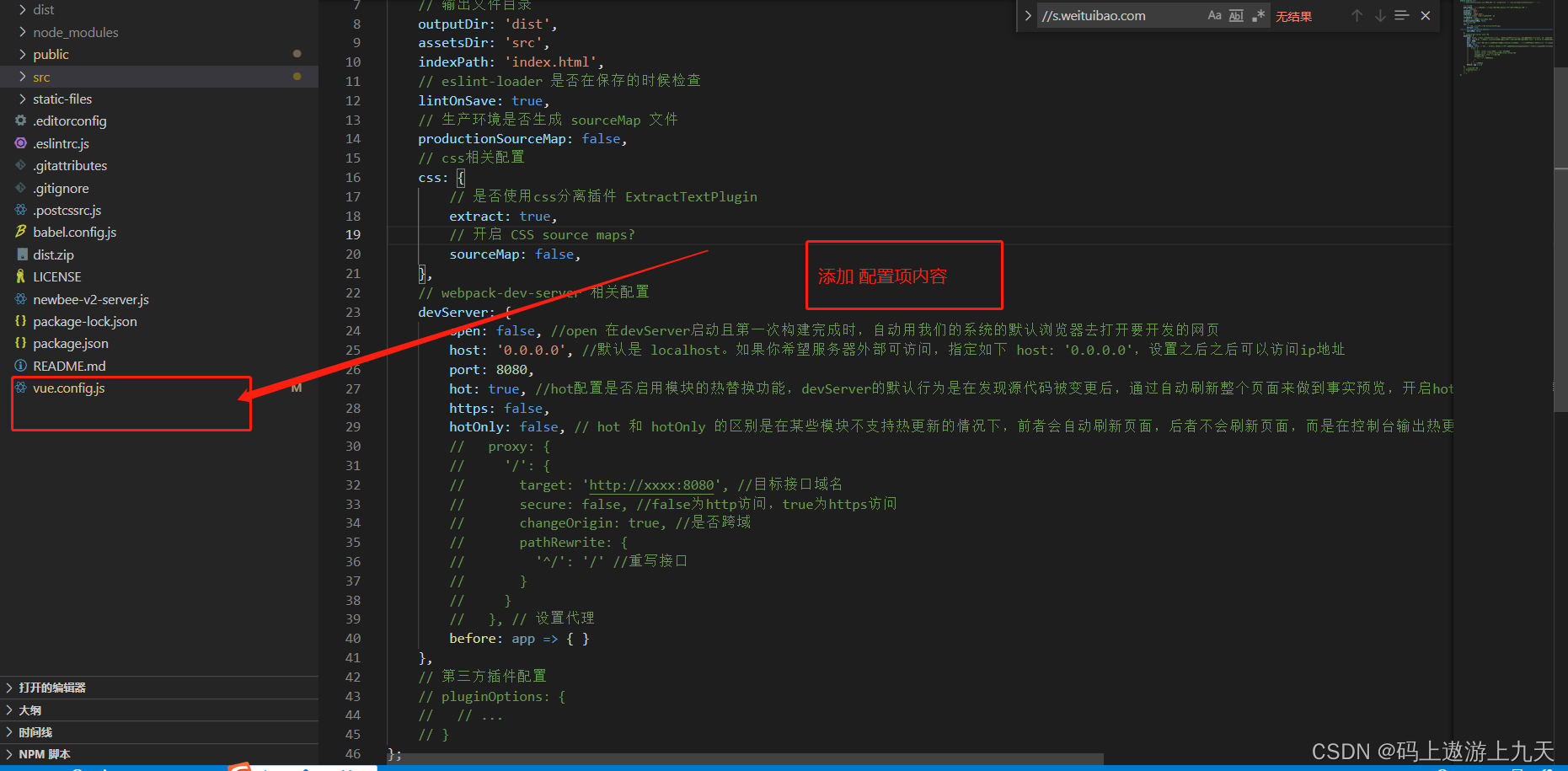Click the zip icon beside dist.zip
This screenshot has width=1568, height=771.
tap(21, 254)
